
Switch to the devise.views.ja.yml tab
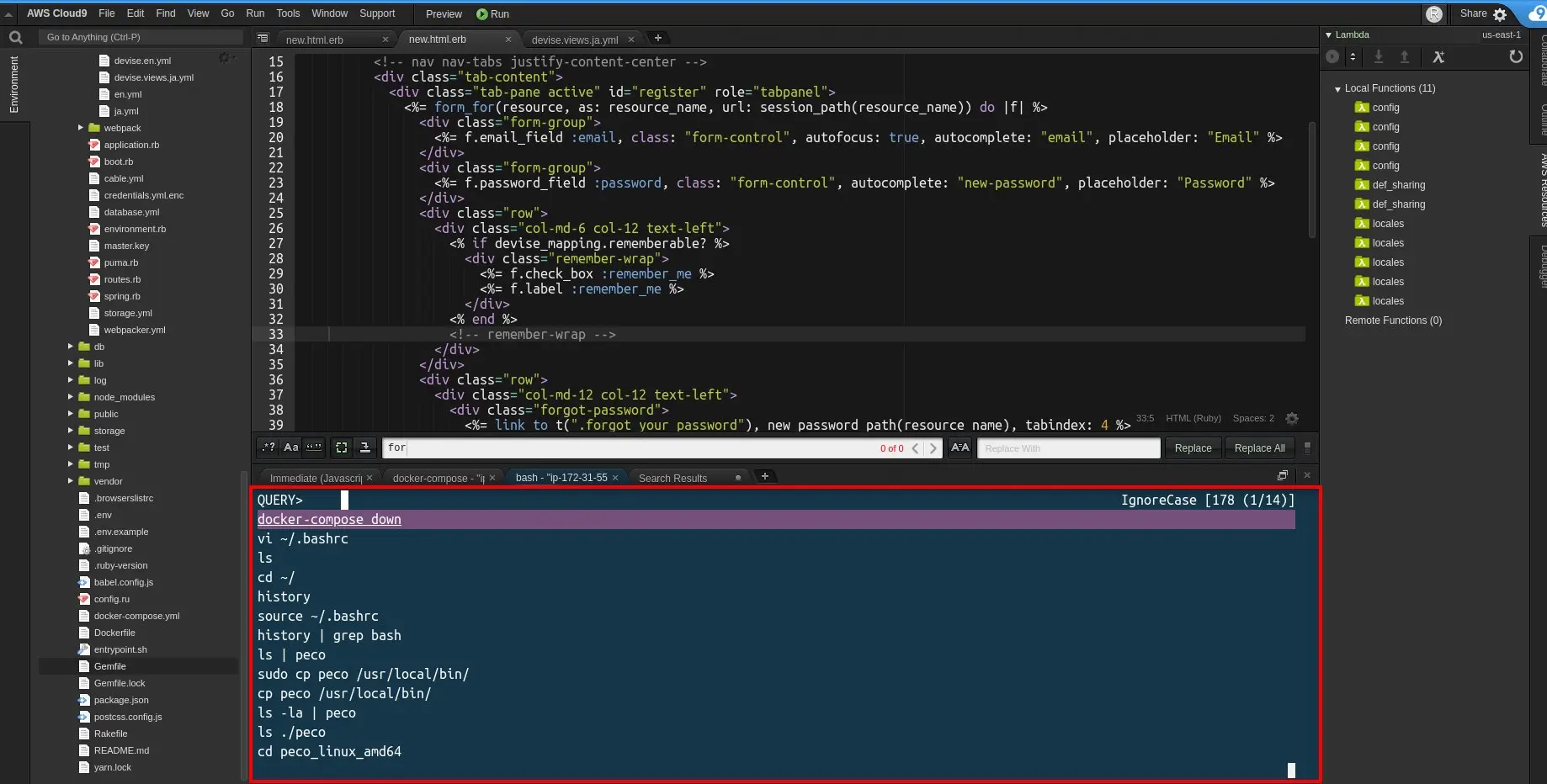(x=575, y=40)
